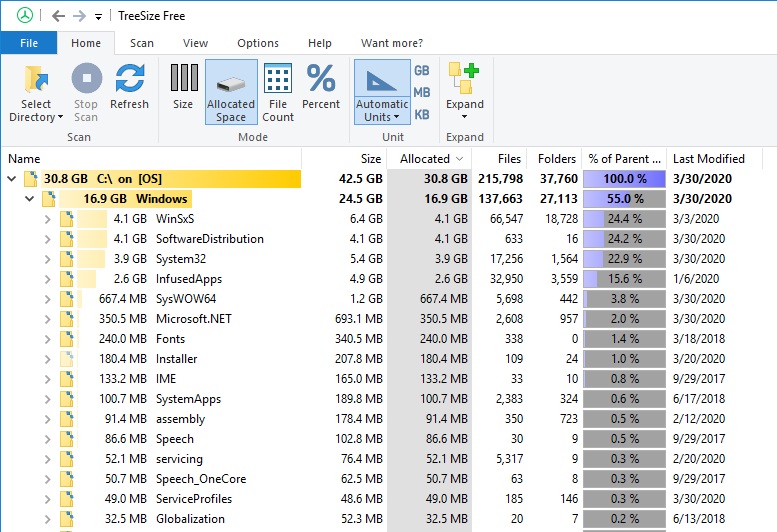This screenshot has height=532, width=777.
Task: Set unit to GB
Action: [x=422, y=71]
